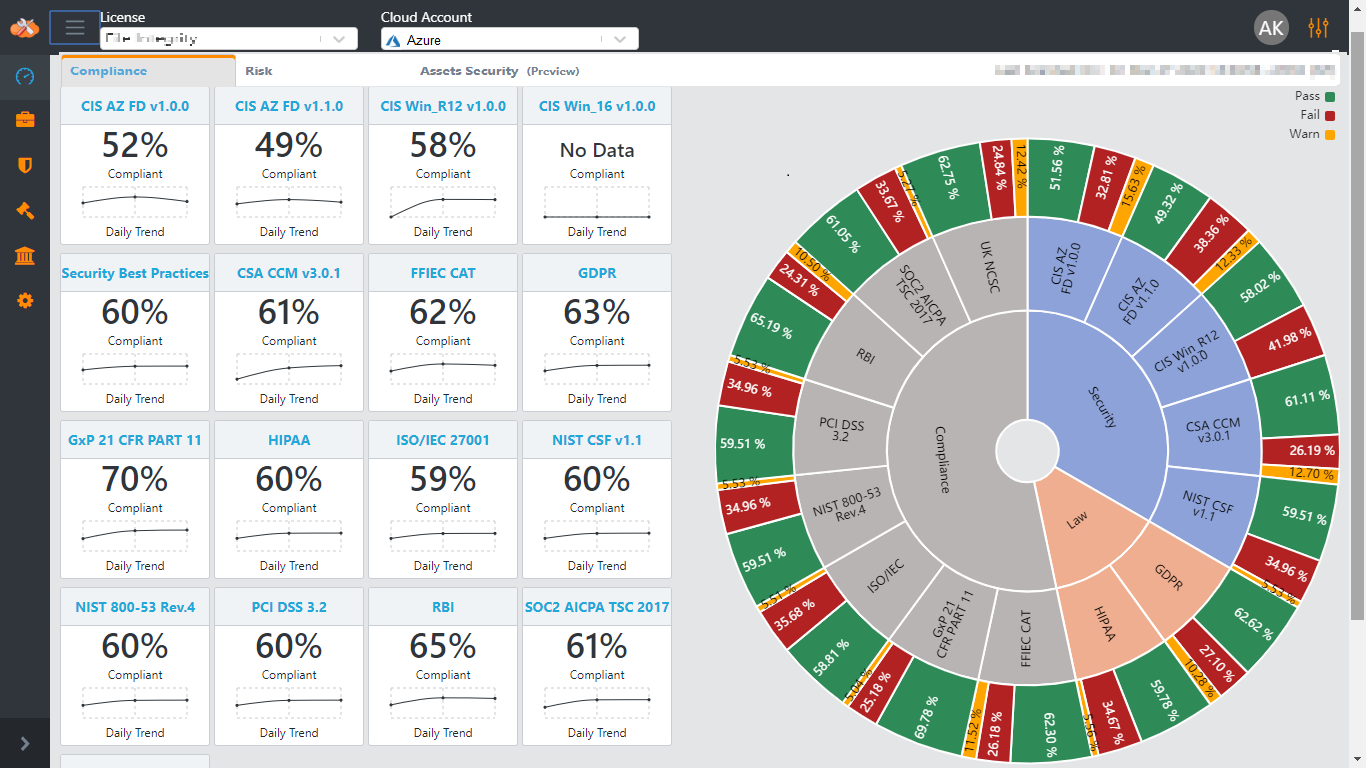Select the Compliance segment in sunburst chart

(x=940, y=460)
